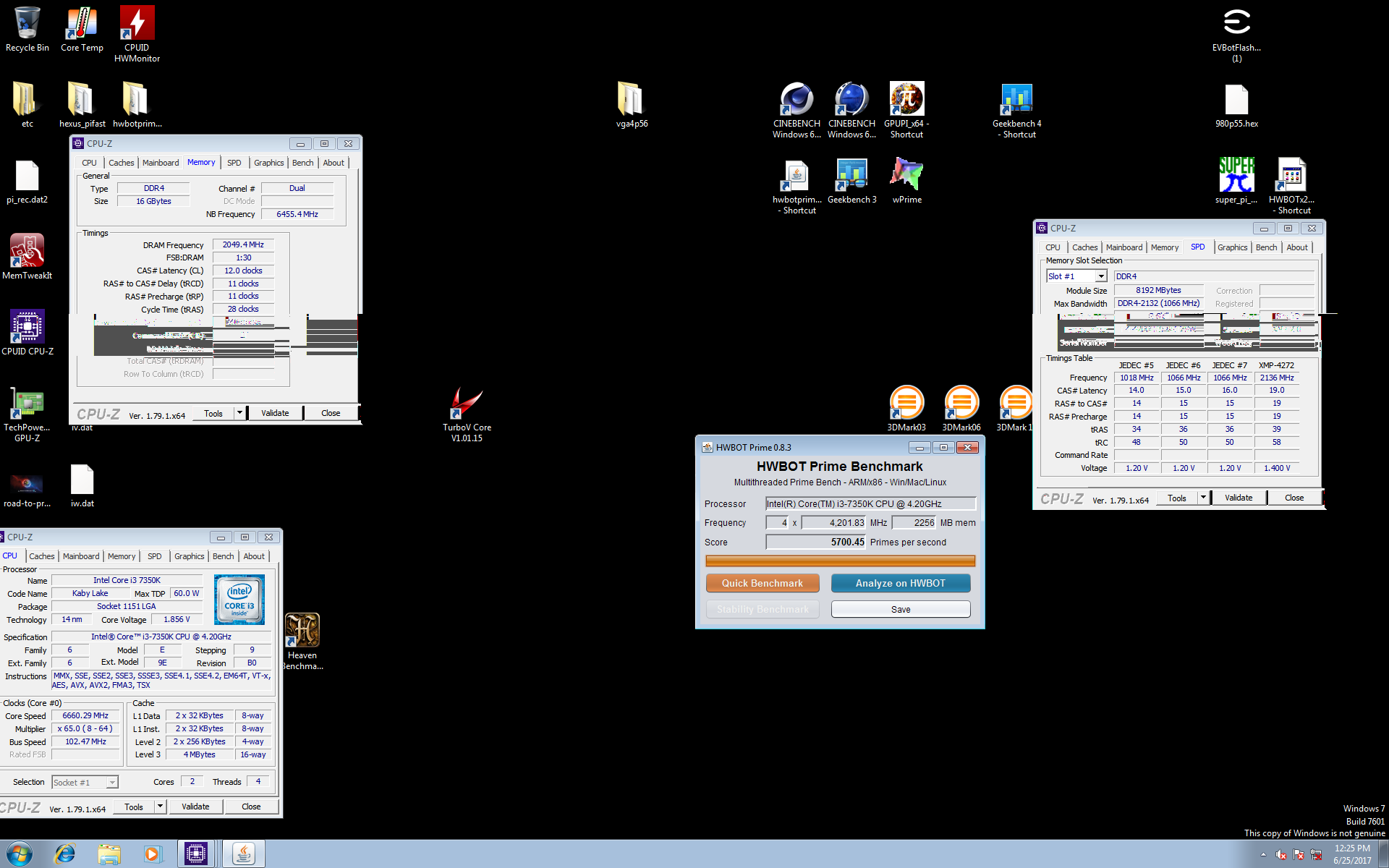The image size is (1389, 868).
Task: Switch to SPD tab in Memory CPU-Z window
Action: [x=234, y=163]
